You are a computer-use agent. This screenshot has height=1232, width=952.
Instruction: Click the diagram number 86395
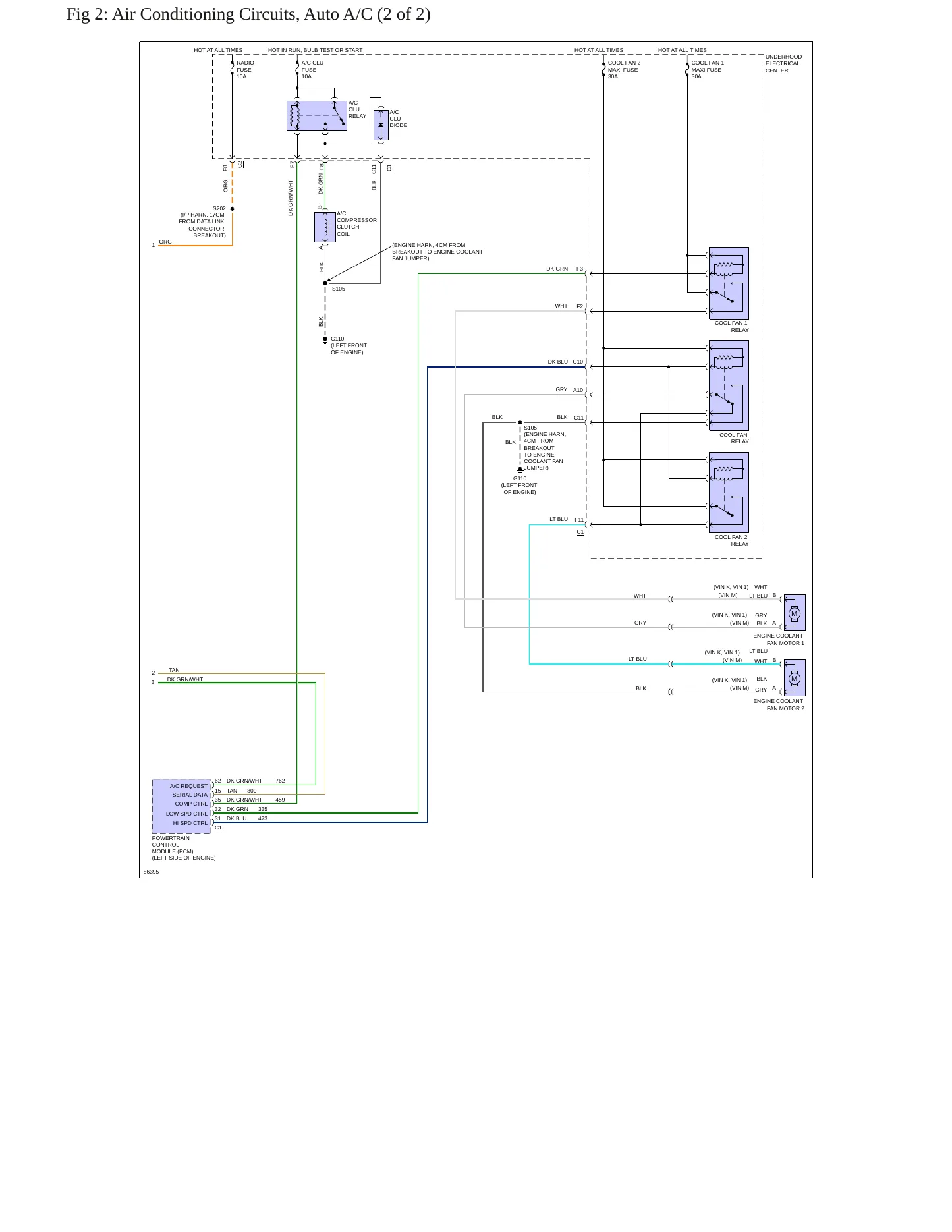[x=151, y=872]
